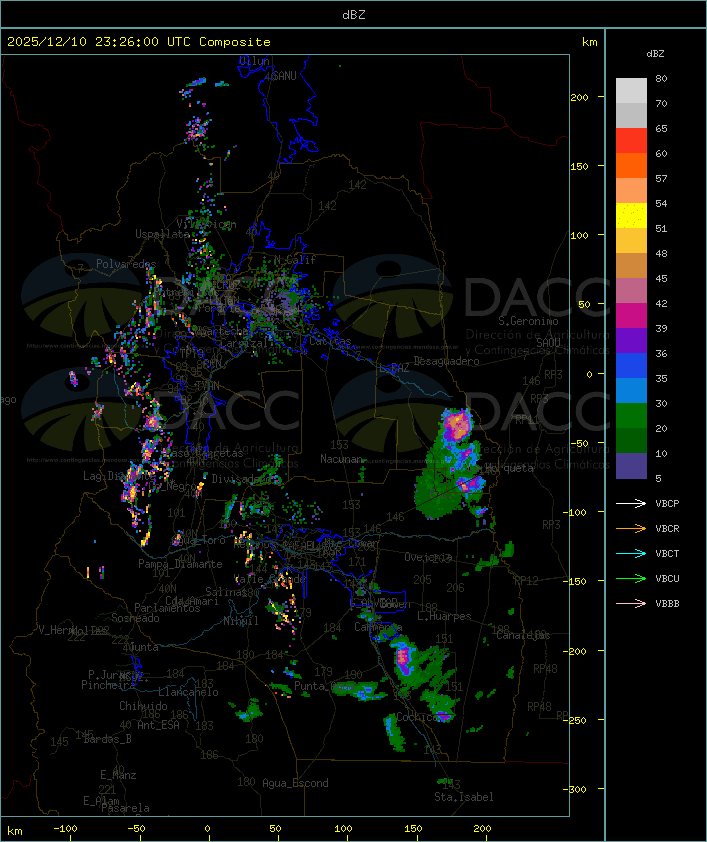Click the -100 tick on the bottom axis
The image size is (707, 842).
pos(65,829)
